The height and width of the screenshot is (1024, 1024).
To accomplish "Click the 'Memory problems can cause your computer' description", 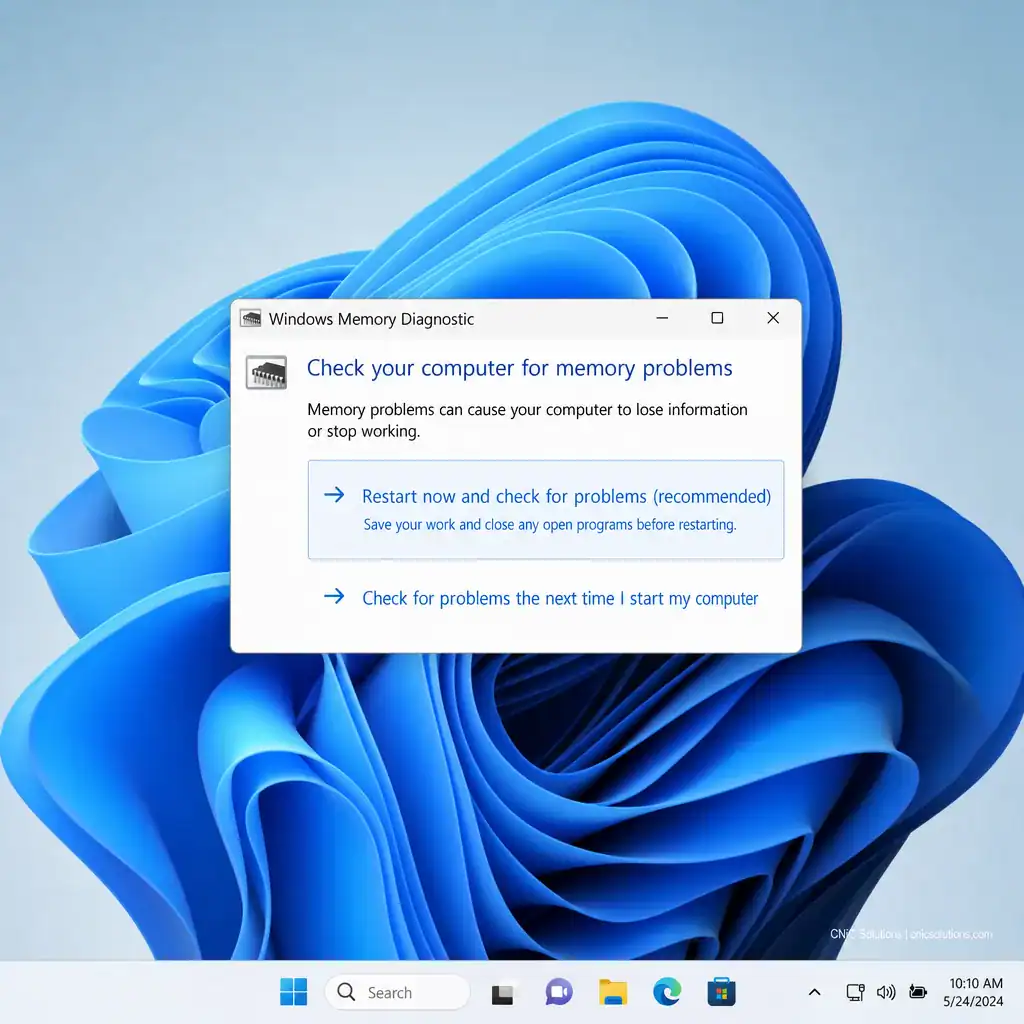I will [527, 420].
